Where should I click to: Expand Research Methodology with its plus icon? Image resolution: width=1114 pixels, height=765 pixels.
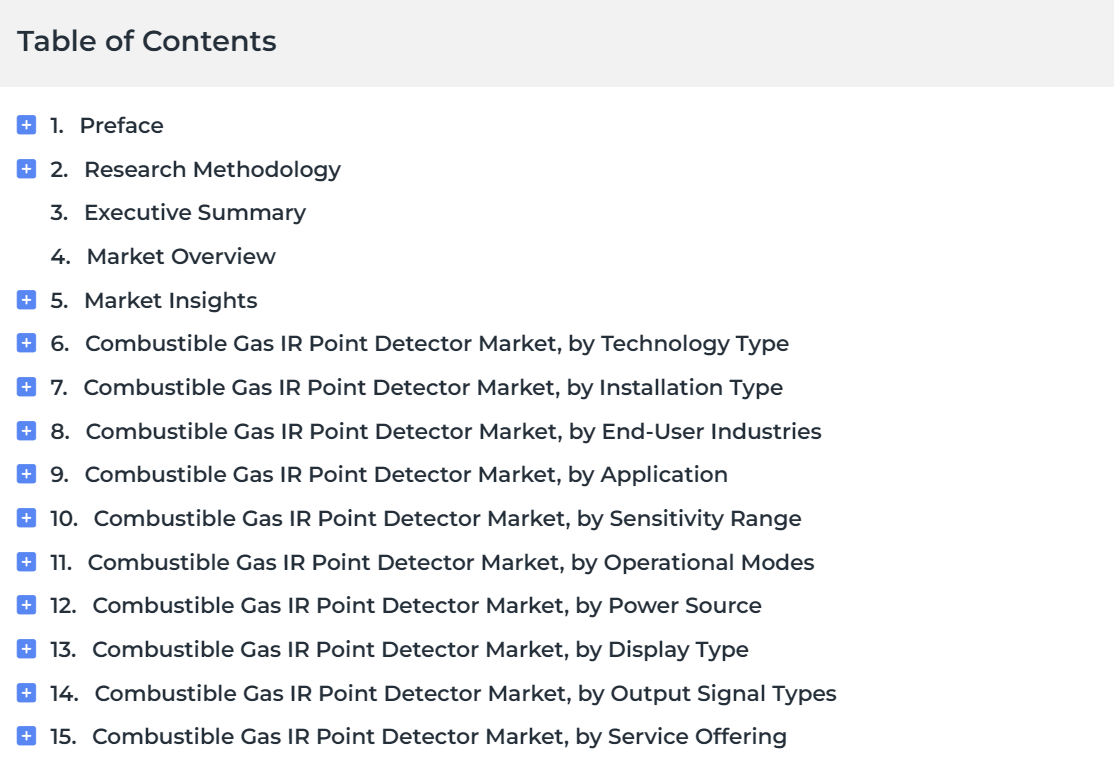[x=26, y=169]
